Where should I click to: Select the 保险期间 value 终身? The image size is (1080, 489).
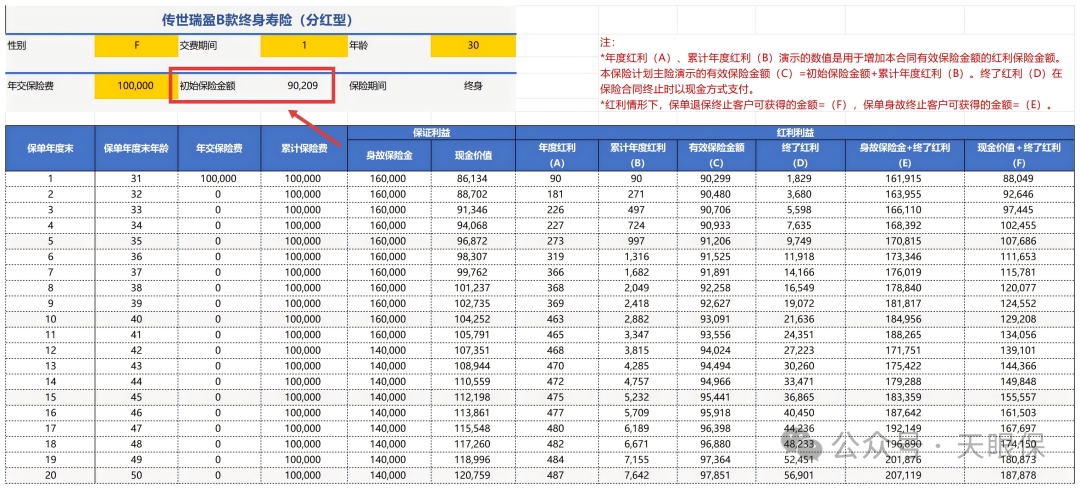[473, 86]
